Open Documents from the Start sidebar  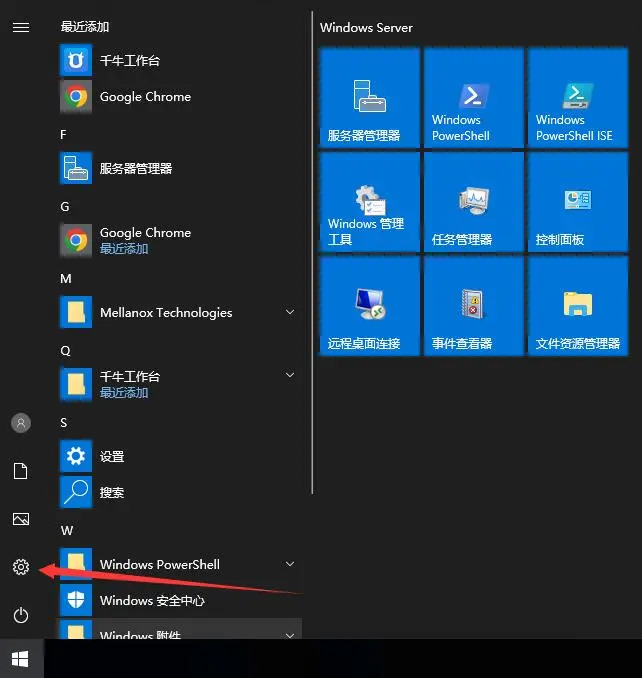click(x=20, y=471)
